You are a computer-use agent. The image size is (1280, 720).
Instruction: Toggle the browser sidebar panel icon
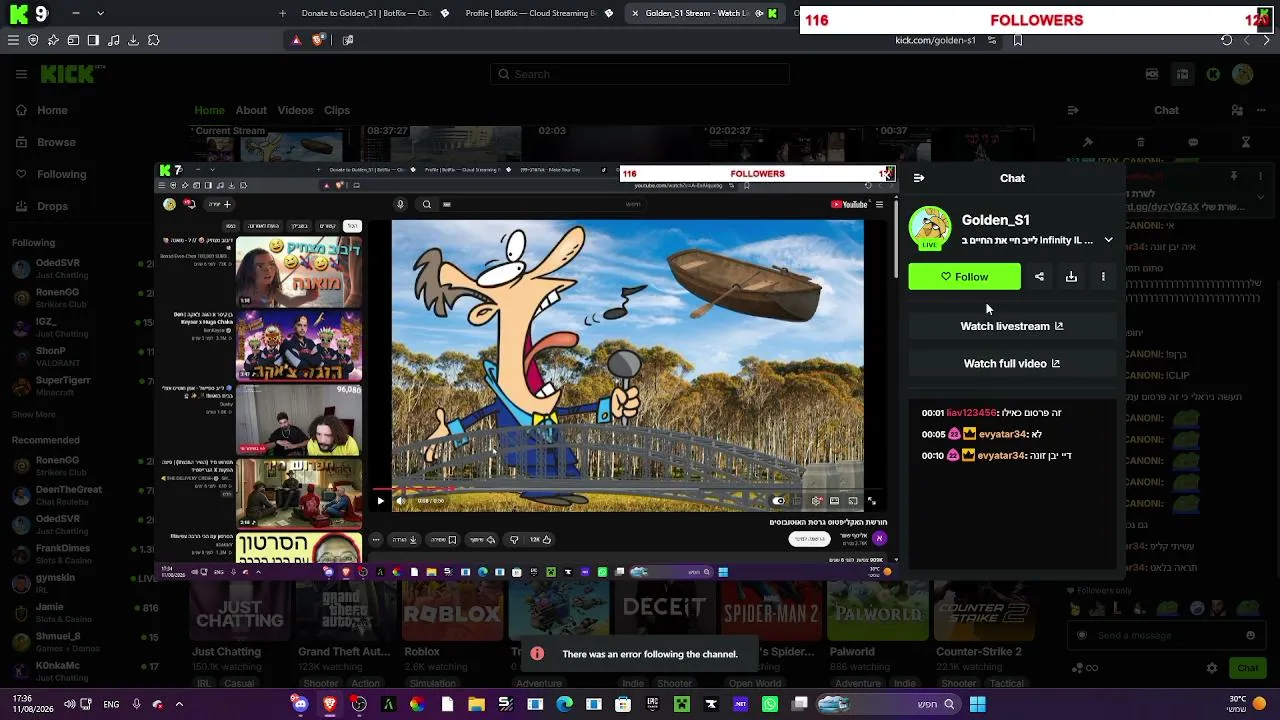(x=93, y=40)
